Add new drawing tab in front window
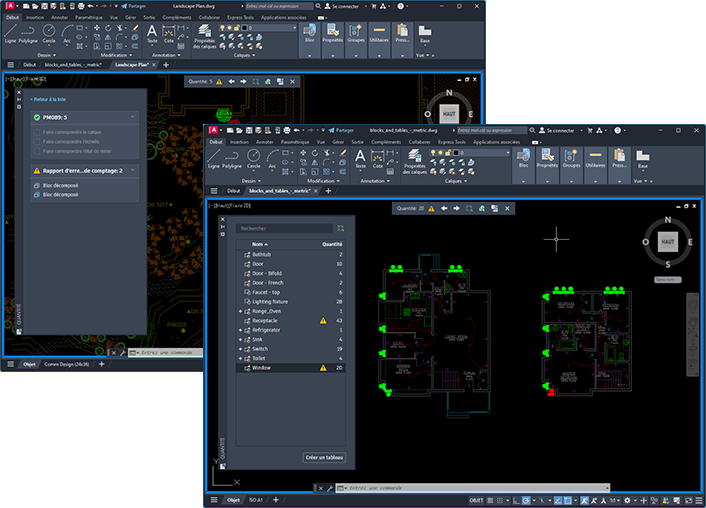The height and width of the screenshot is (508, 706). coord(328,191)
